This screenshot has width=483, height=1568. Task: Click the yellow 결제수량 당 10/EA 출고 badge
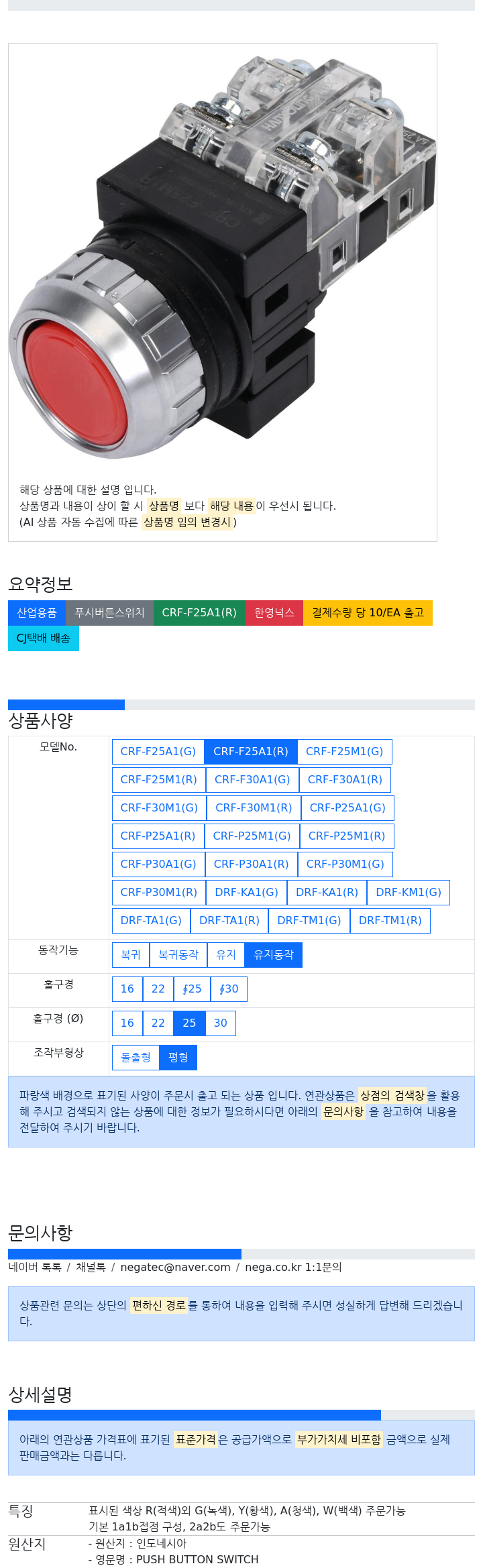(368, 613)
